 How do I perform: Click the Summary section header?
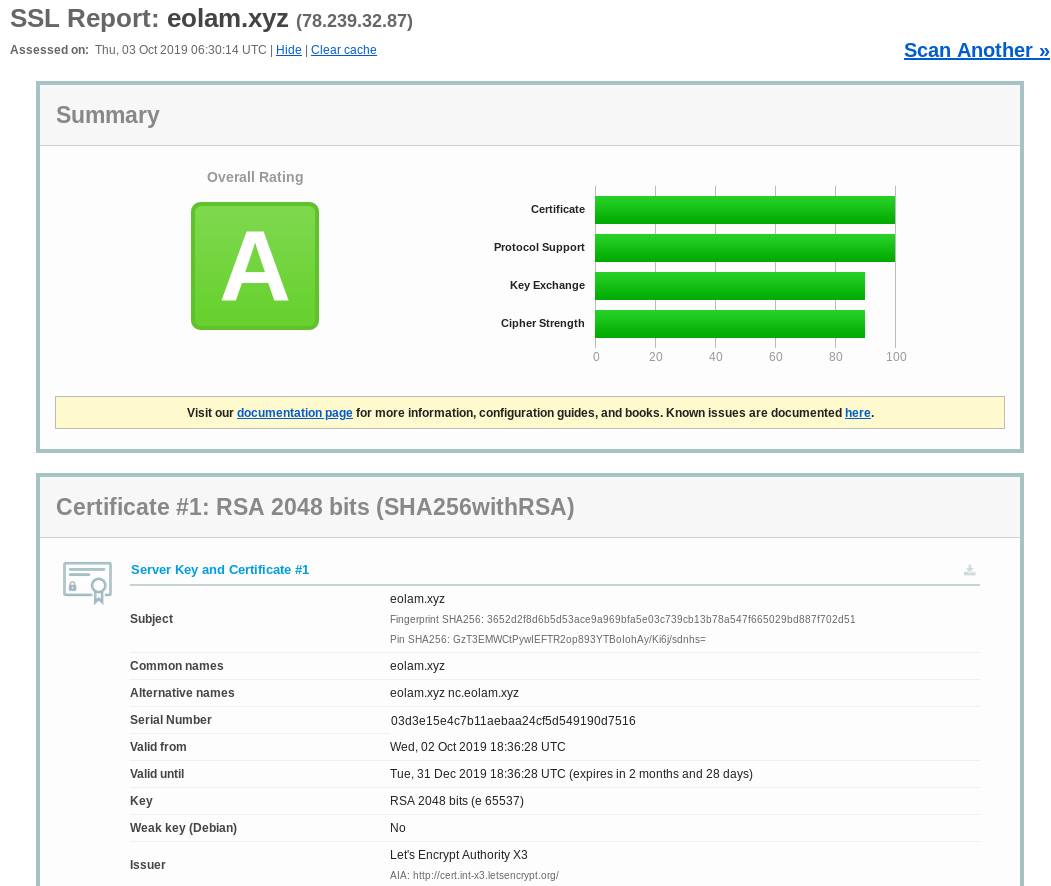tap(108, 115)
